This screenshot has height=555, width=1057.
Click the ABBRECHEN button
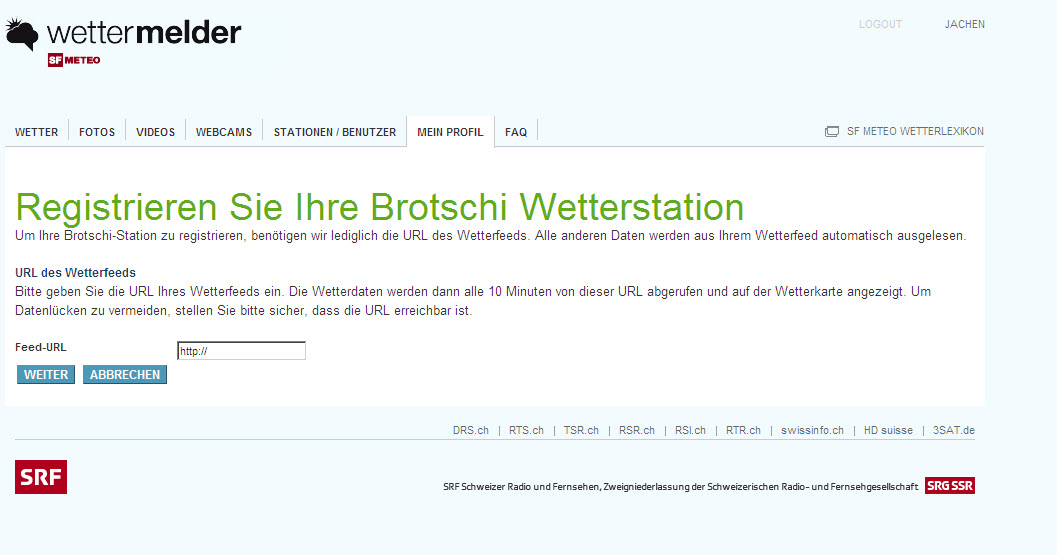tap(125, 375)
